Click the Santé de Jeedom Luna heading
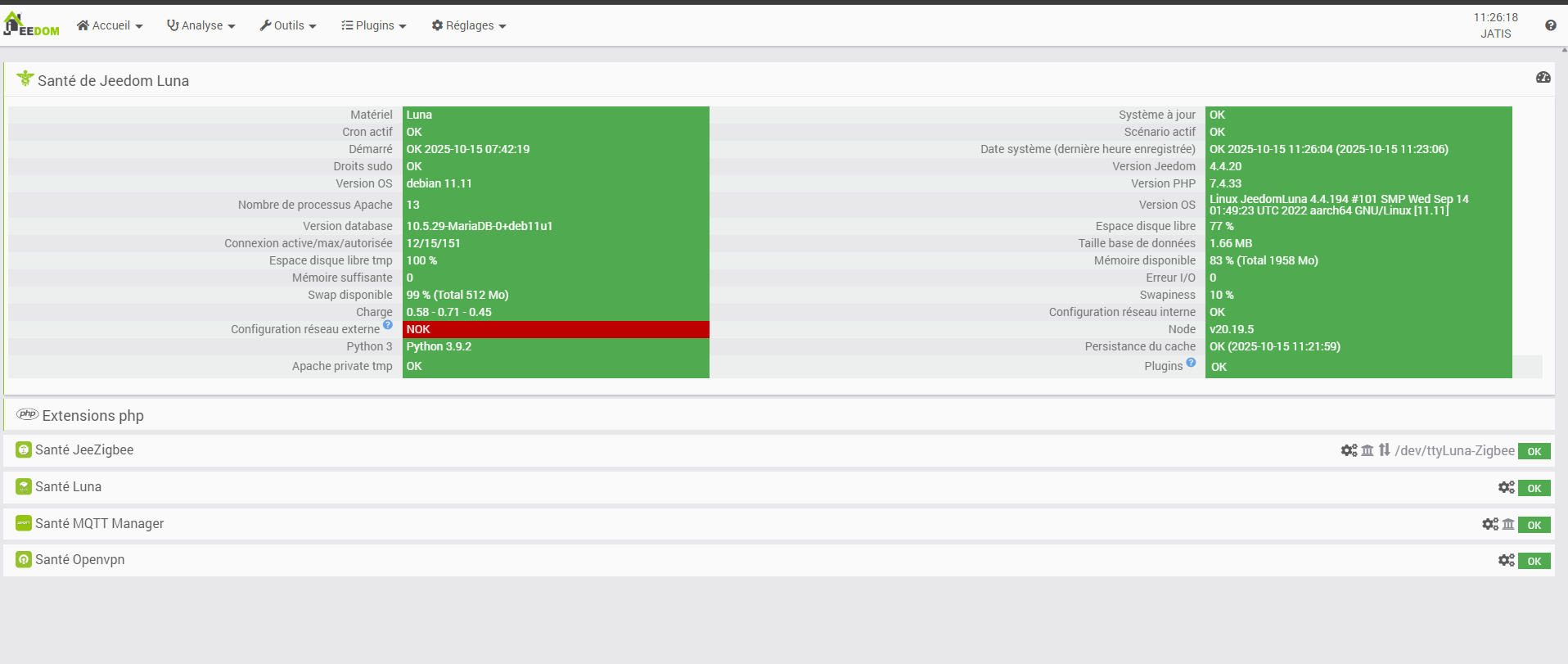Screen dimensions: 1568x664 point(113,80)
